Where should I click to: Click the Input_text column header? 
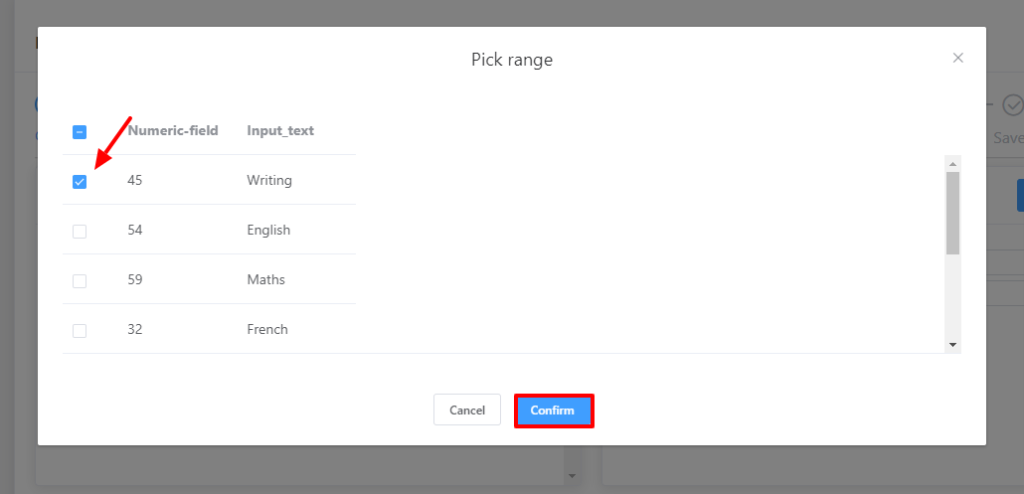click(x=281, y=131)
